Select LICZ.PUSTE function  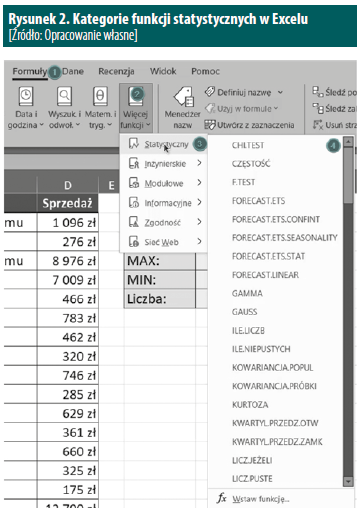(x=252, y=479)
